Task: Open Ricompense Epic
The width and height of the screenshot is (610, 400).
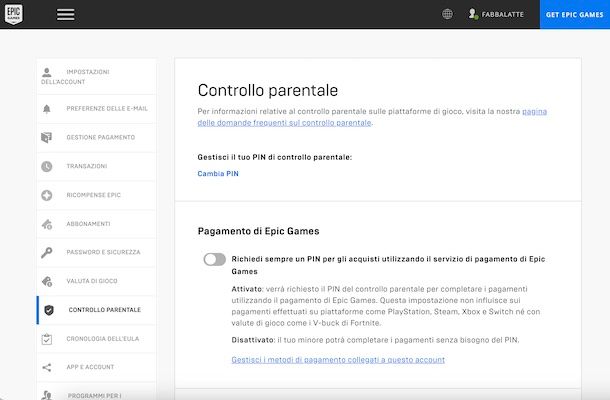Action: coord(96,195)
